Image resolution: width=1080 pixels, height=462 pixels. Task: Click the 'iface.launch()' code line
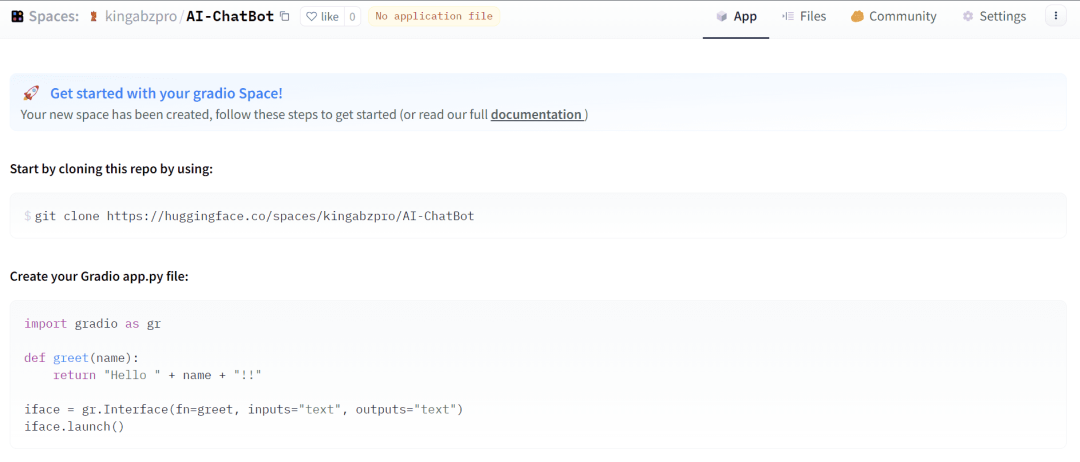click(74, 427)
